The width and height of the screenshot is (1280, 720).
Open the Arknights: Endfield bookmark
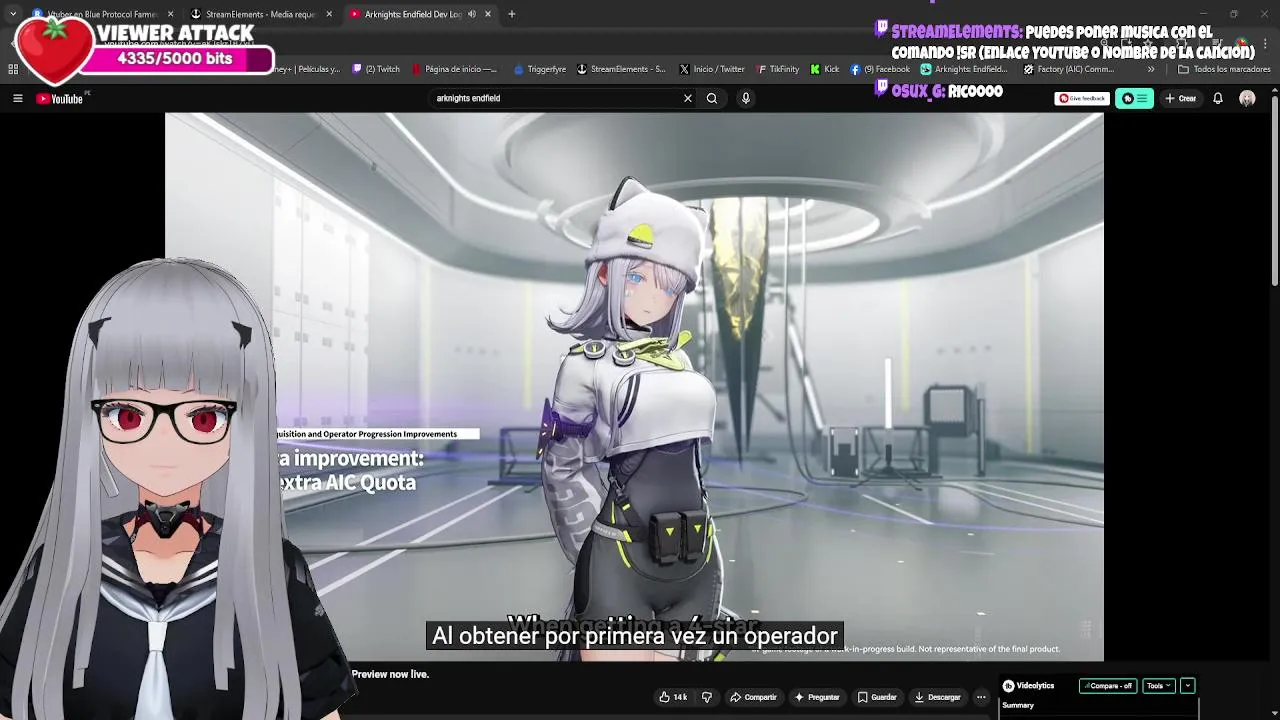pyautogui.click(x=964, y=69)
